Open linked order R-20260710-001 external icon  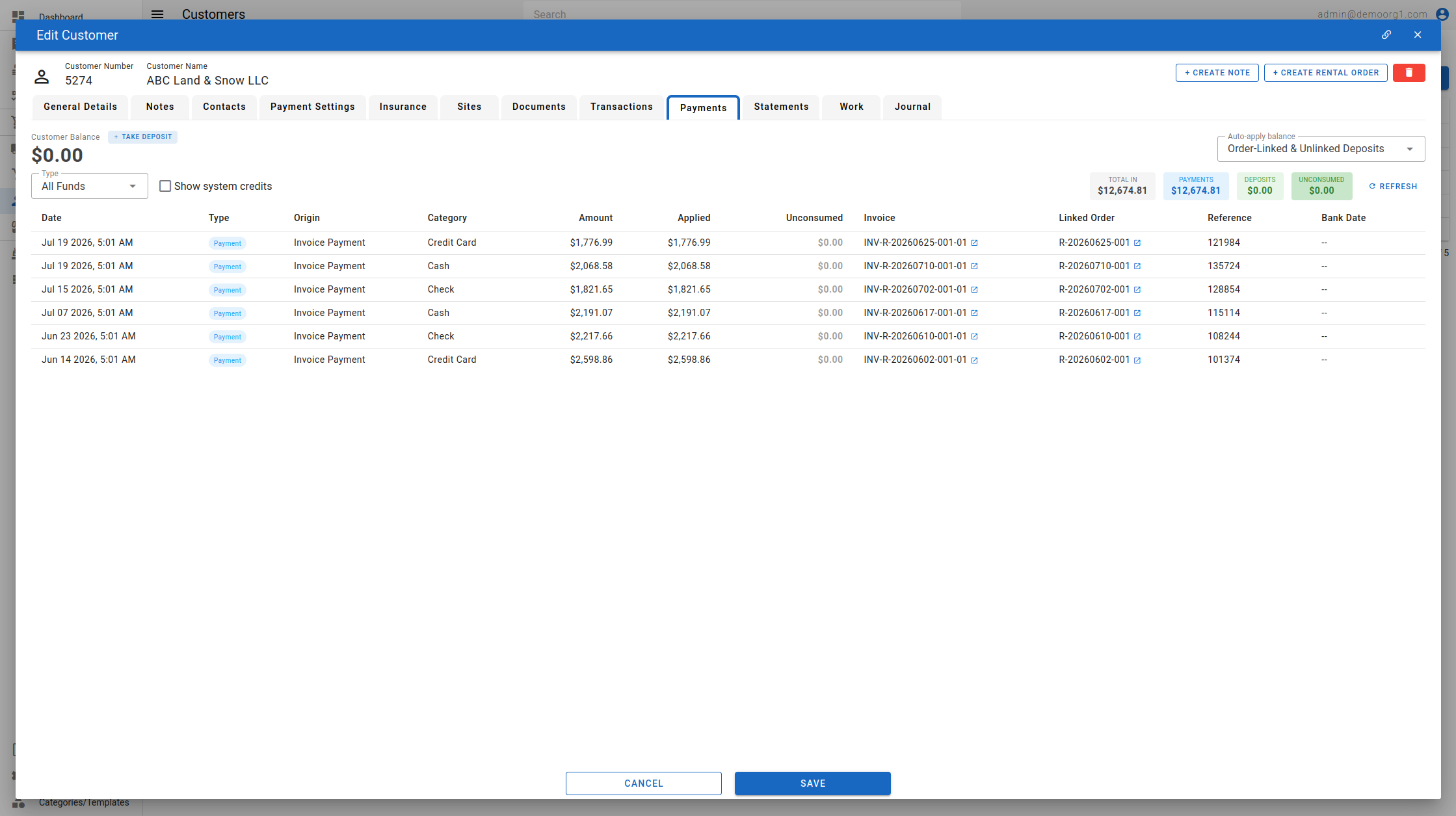click(x=1137, y=267)
